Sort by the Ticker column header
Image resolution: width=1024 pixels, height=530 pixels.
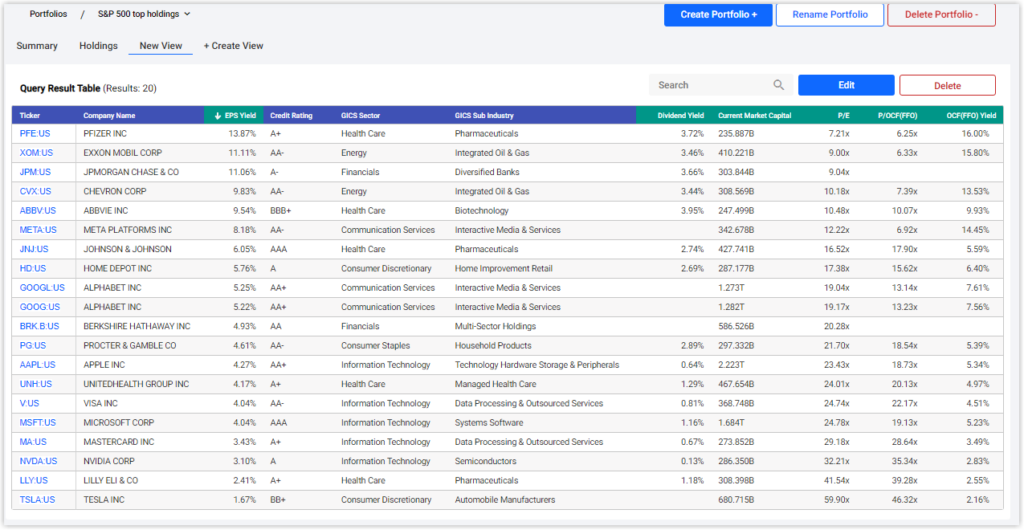point(30,116)
